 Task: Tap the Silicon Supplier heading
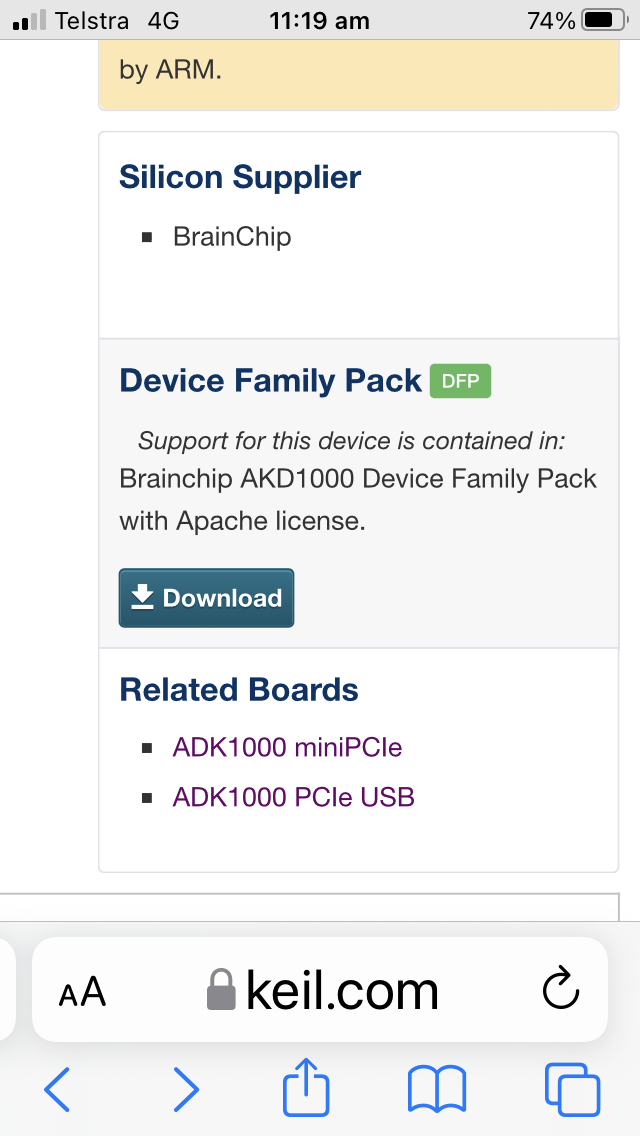click(240, 177)
